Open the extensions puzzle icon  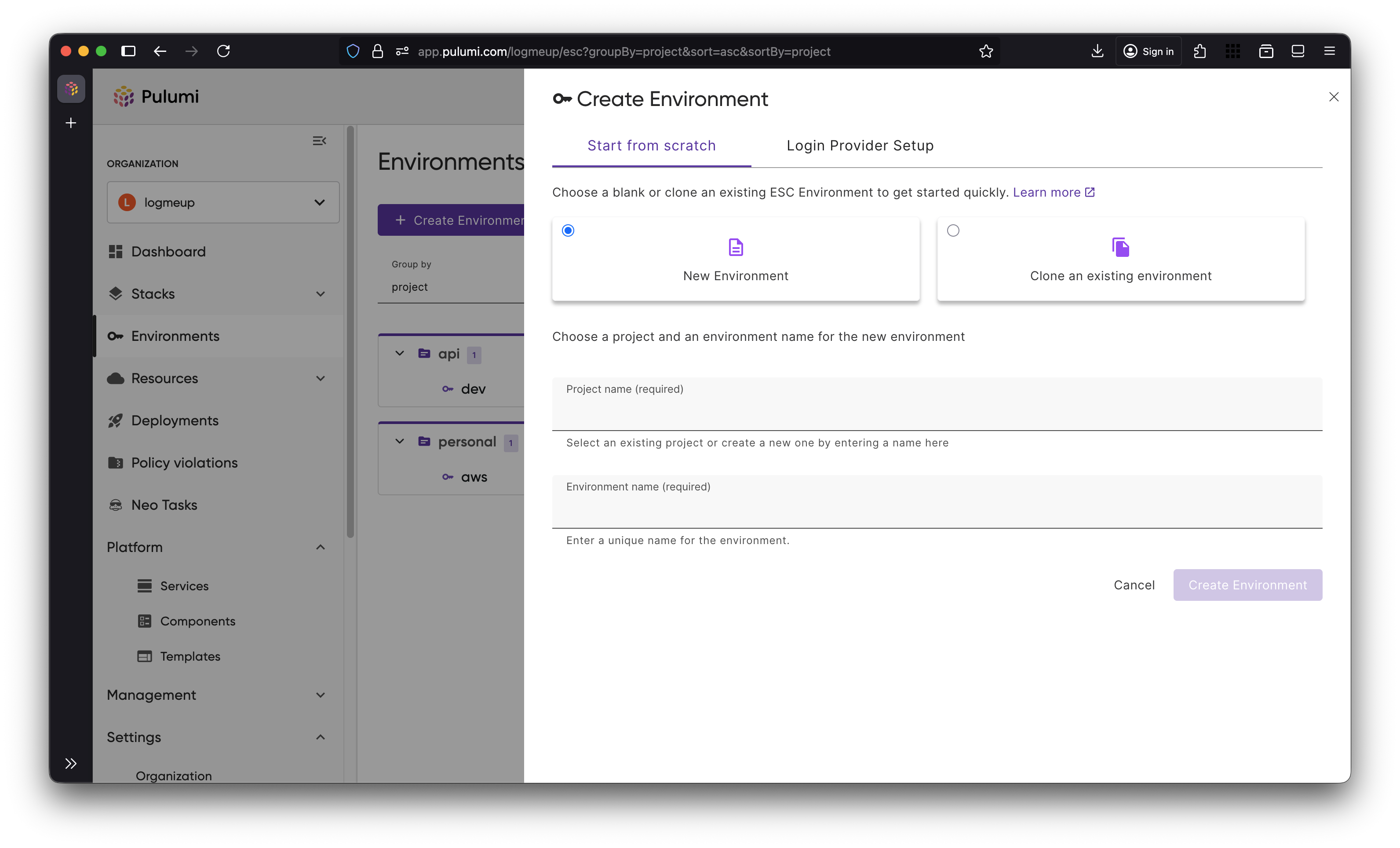tap(1200, 51)
